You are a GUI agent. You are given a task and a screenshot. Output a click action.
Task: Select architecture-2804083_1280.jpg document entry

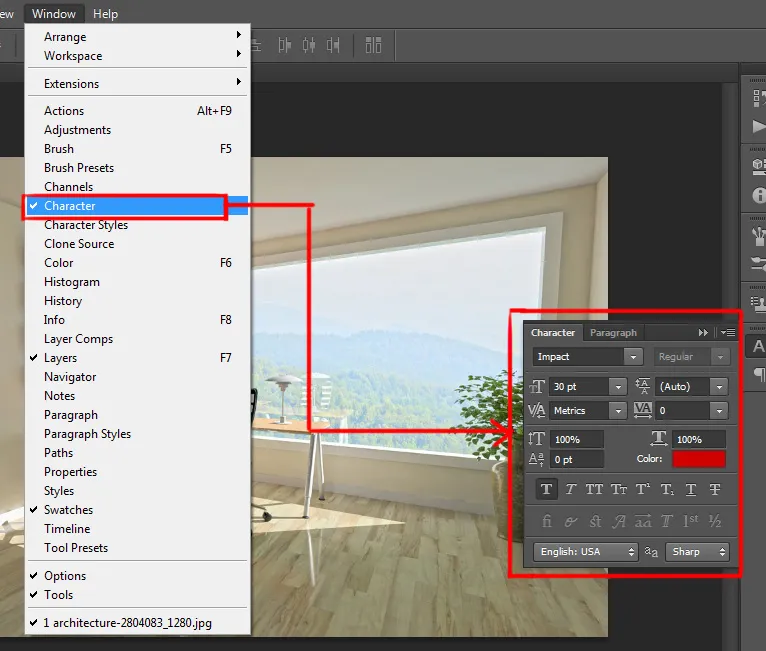tap(138, 623)
